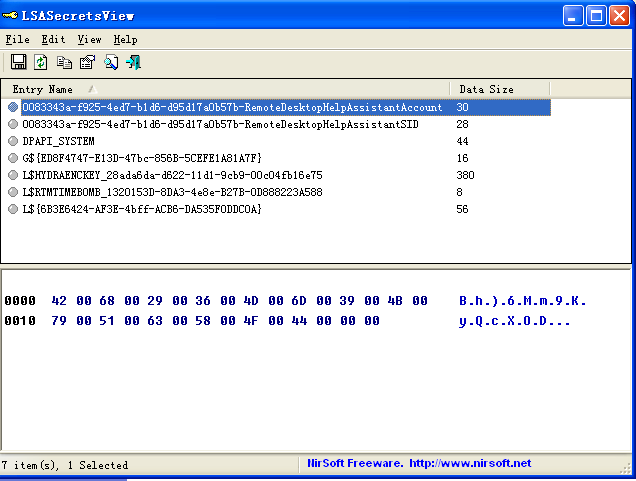This screenshot has width=636, height=481.
Task: Open the View menu
Action: [89, 39]
